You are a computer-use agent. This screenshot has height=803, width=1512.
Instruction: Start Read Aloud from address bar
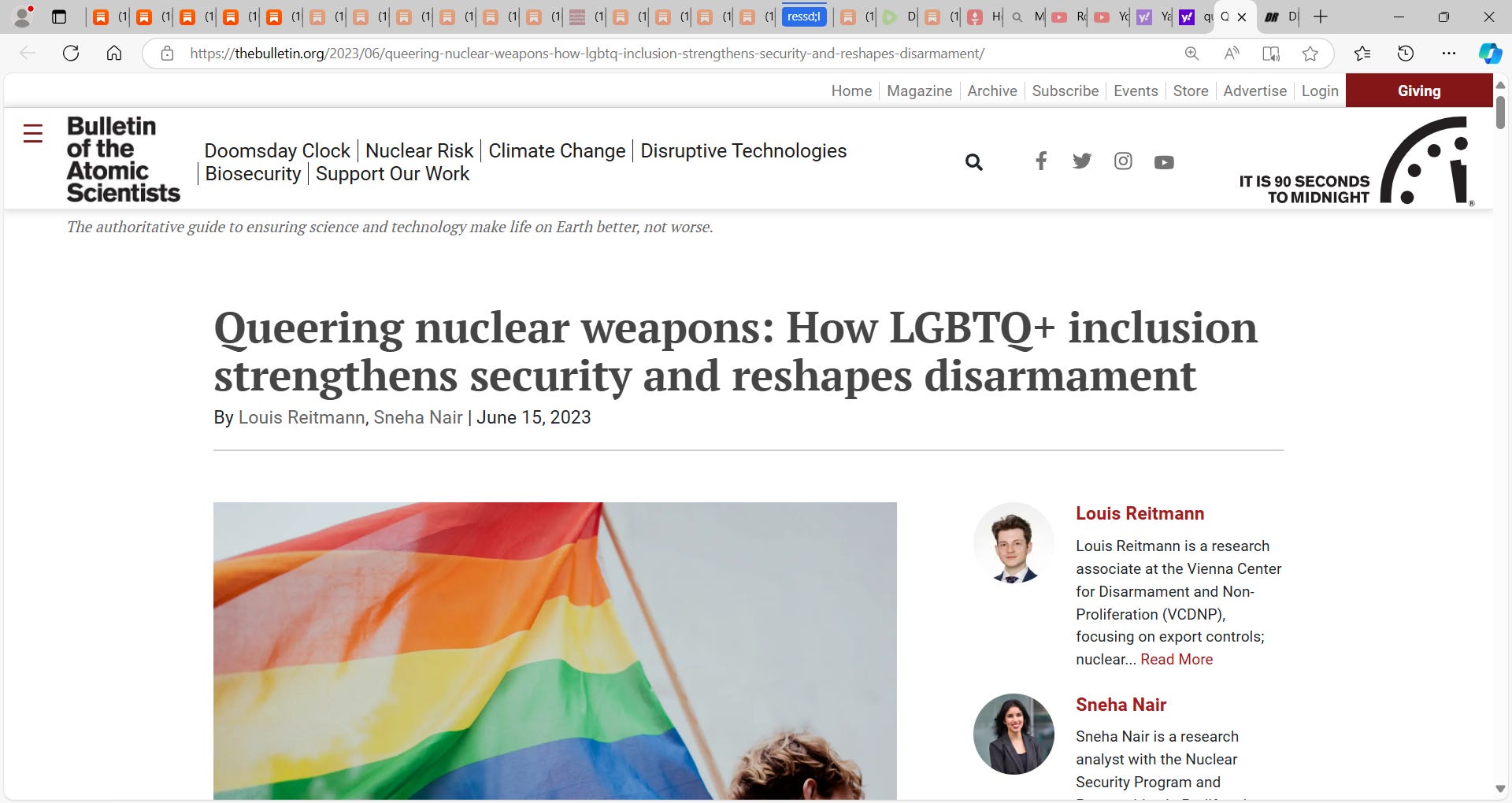coord(1232,54)
